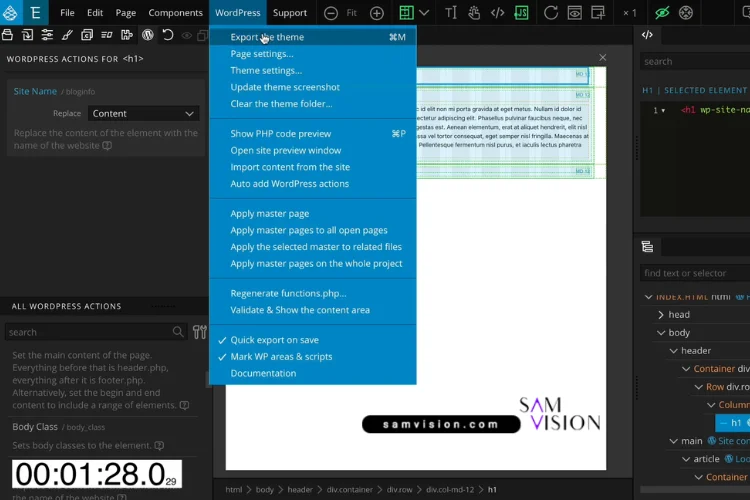This screenshot has width=750, height=500.
Task: Click find text or selector field
Action: pos(695,273)
